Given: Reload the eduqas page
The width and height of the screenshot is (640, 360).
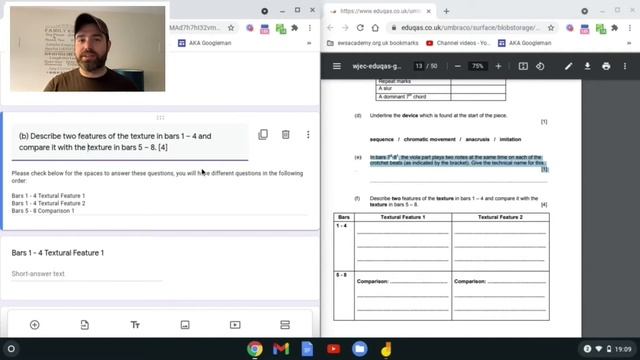Looking at the screenshot, I should click(360, 28).
